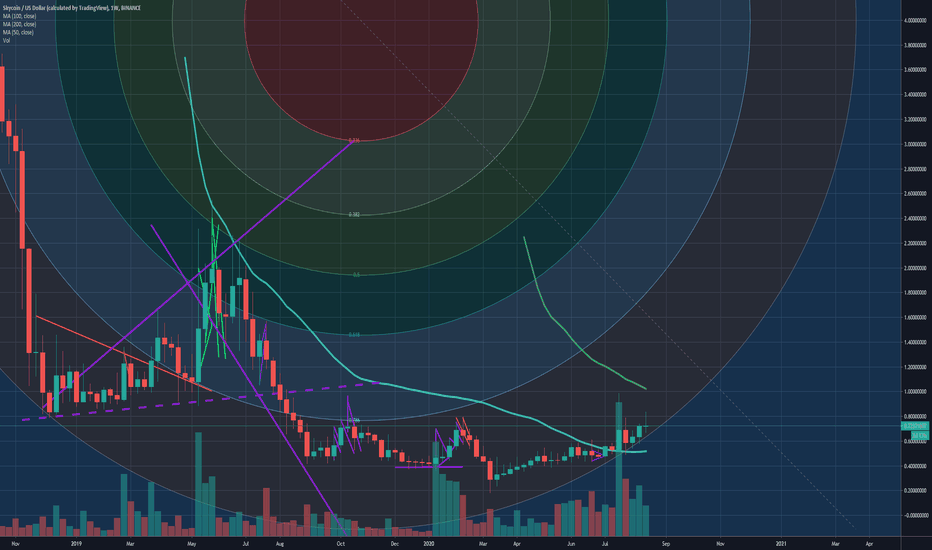Click the 2021 label on time axis

pyautogui.click(x=782, y=543)
